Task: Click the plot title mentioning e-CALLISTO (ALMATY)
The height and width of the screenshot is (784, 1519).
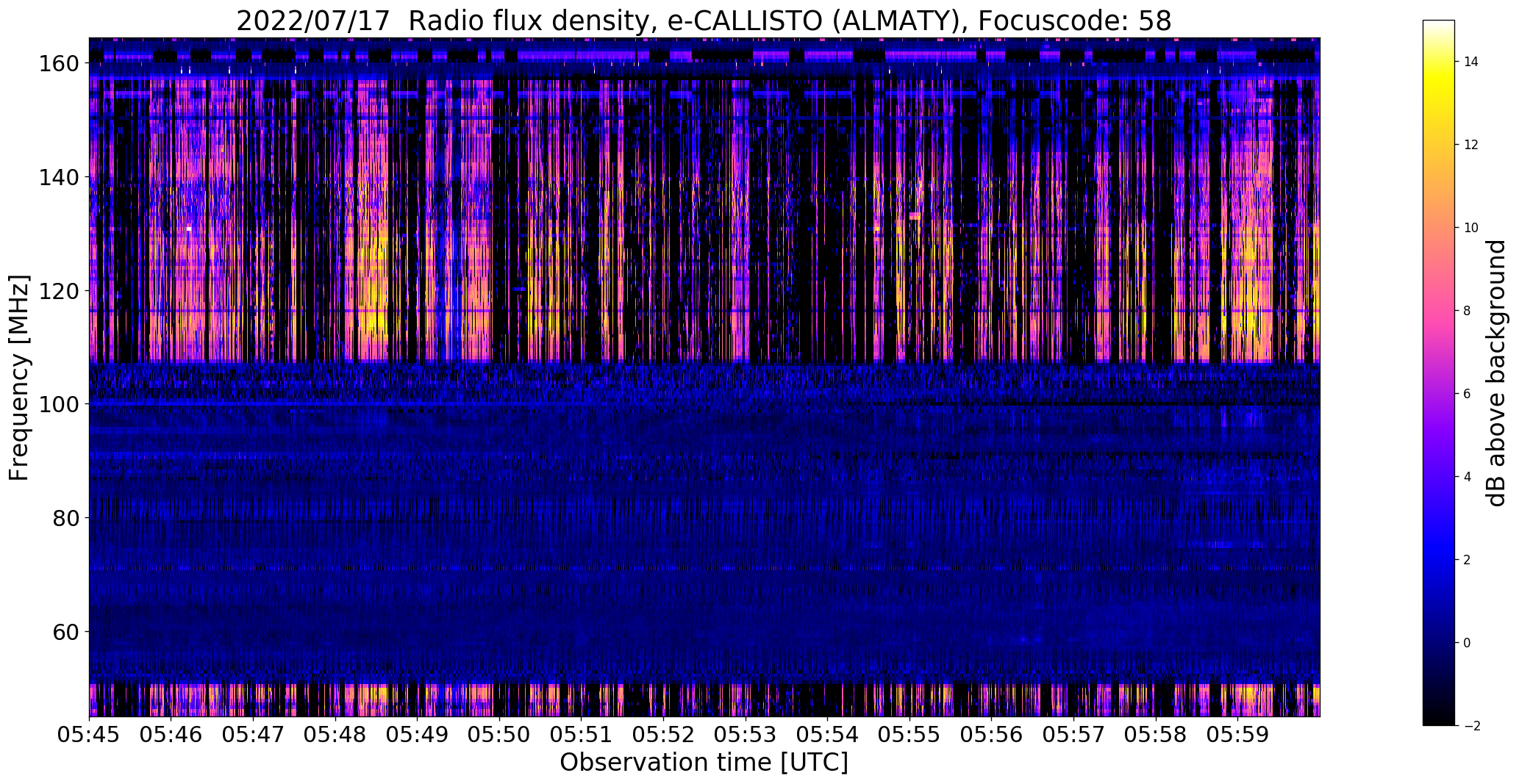Action: click(704, 21)
